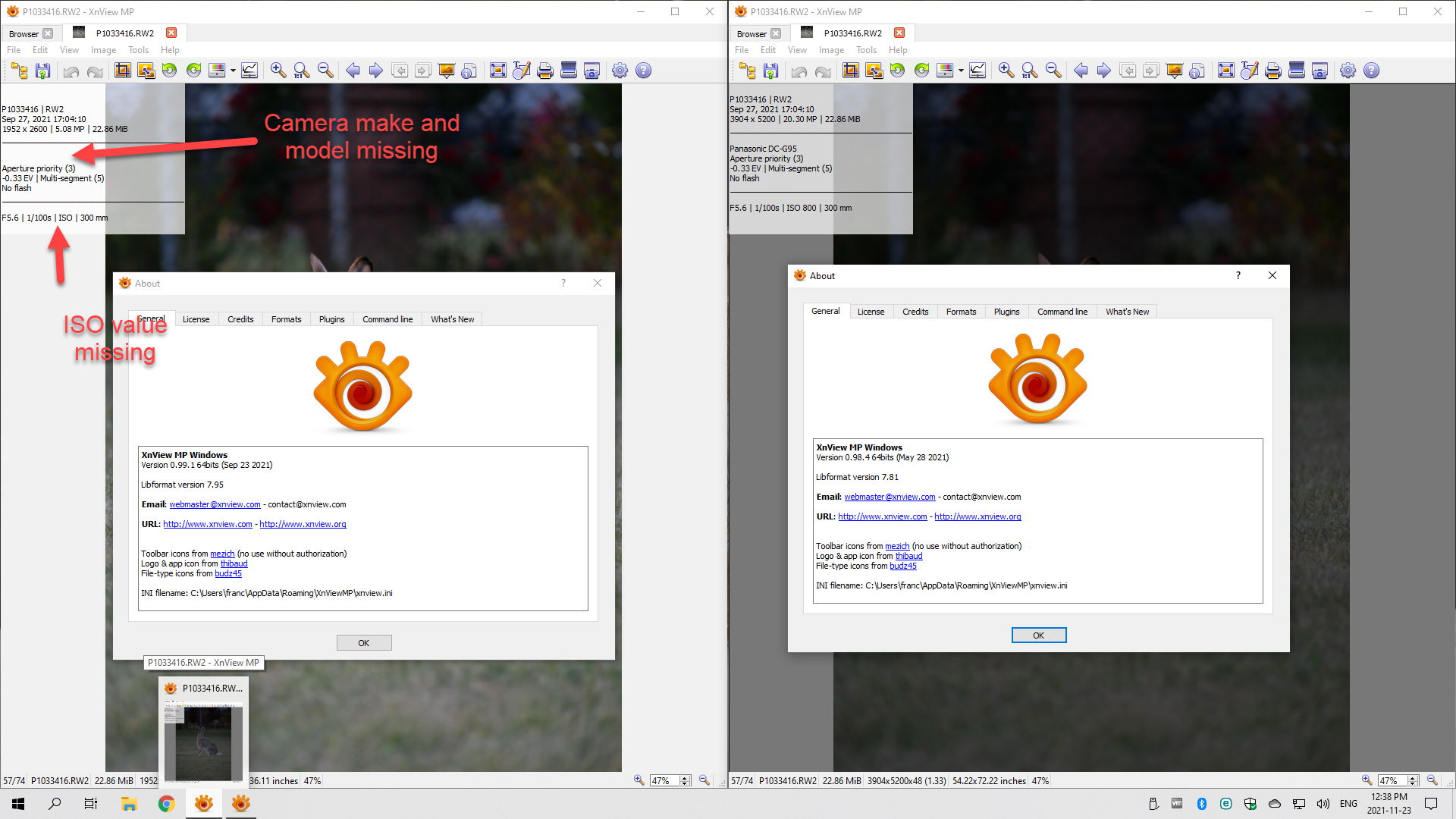Click crop tool icon in left window
Viewport: 1456px width, 819px height.
[x=122, y=71]
